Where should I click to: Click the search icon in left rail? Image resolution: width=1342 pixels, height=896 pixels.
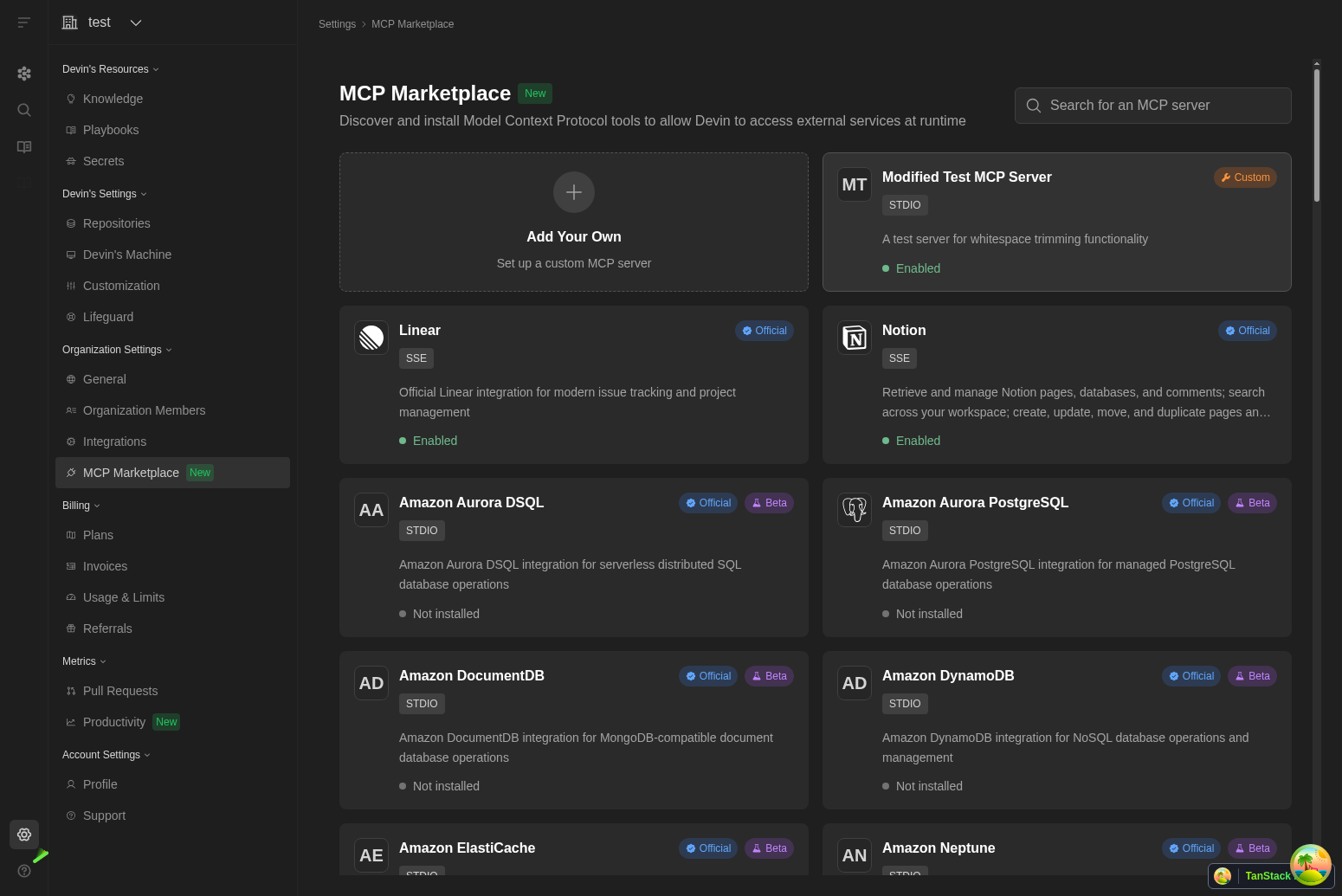[24, 110]
